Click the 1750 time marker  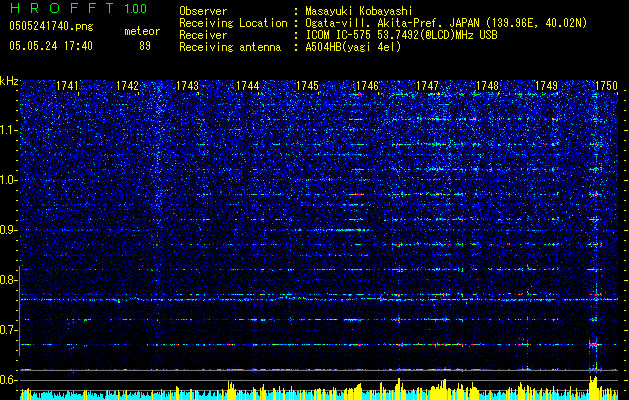607,86
